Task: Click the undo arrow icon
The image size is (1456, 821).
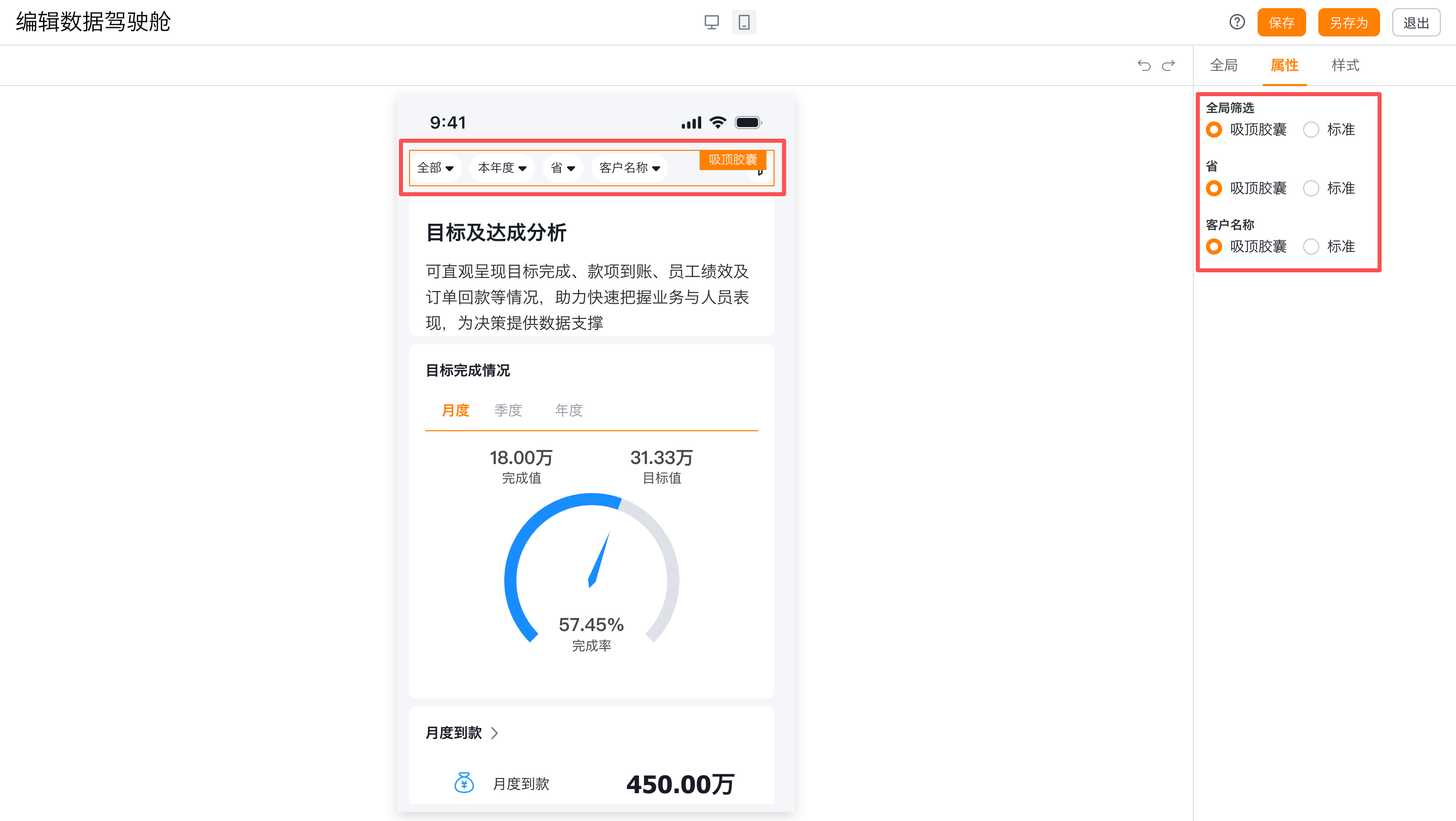Action: [x=1144, y=65]
